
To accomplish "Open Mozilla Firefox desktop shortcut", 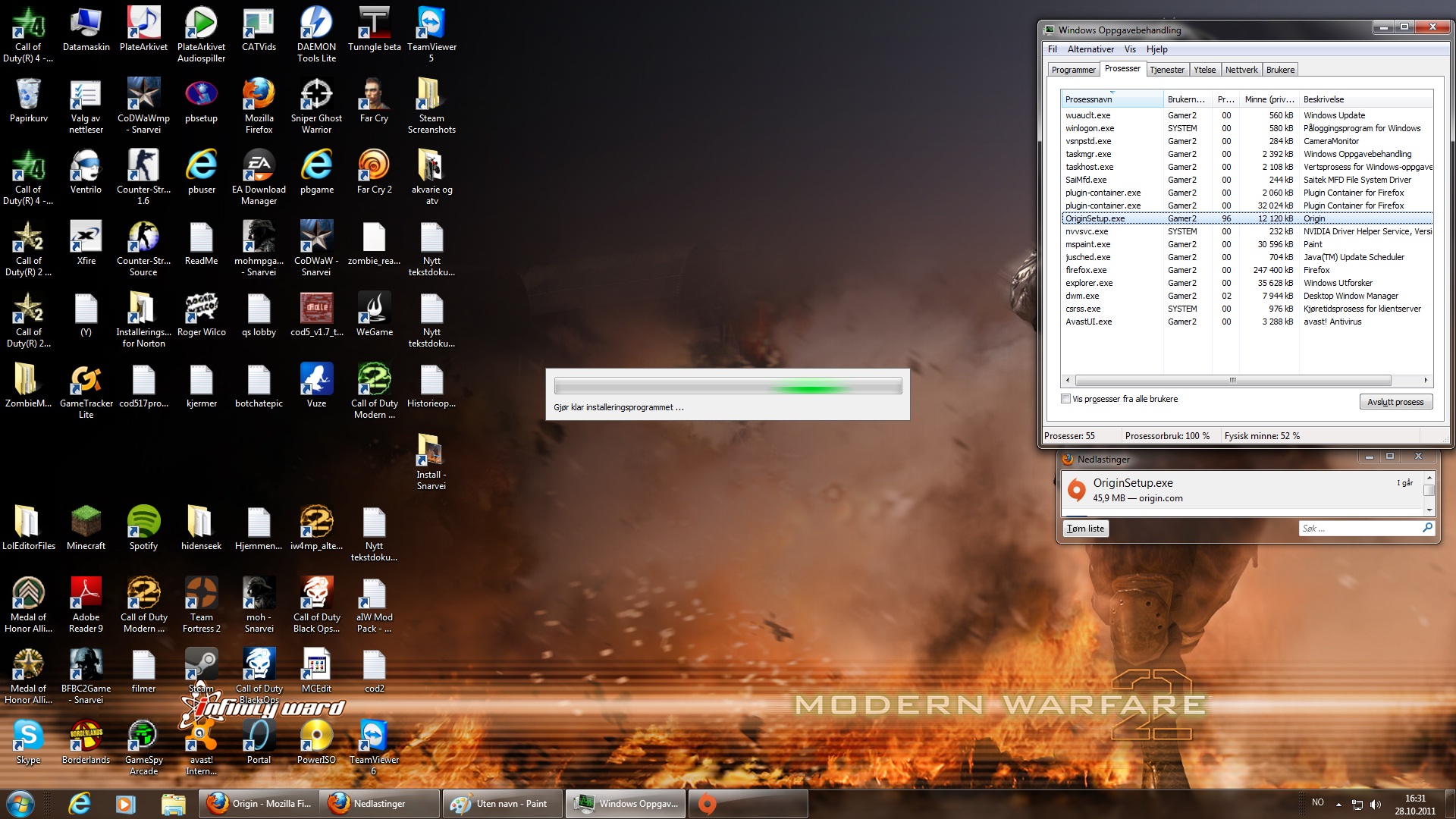I will [259, 105].
